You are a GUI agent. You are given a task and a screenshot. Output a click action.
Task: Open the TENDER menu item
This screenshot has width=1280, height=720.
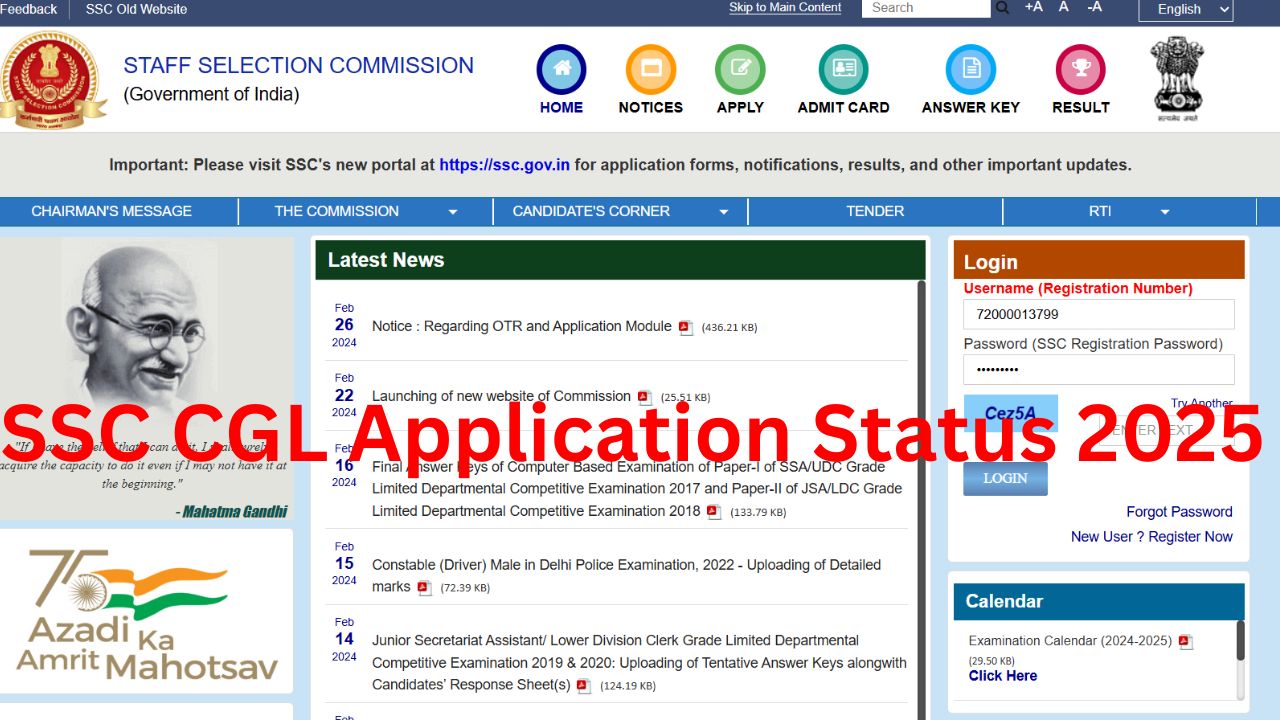[875, 211]
